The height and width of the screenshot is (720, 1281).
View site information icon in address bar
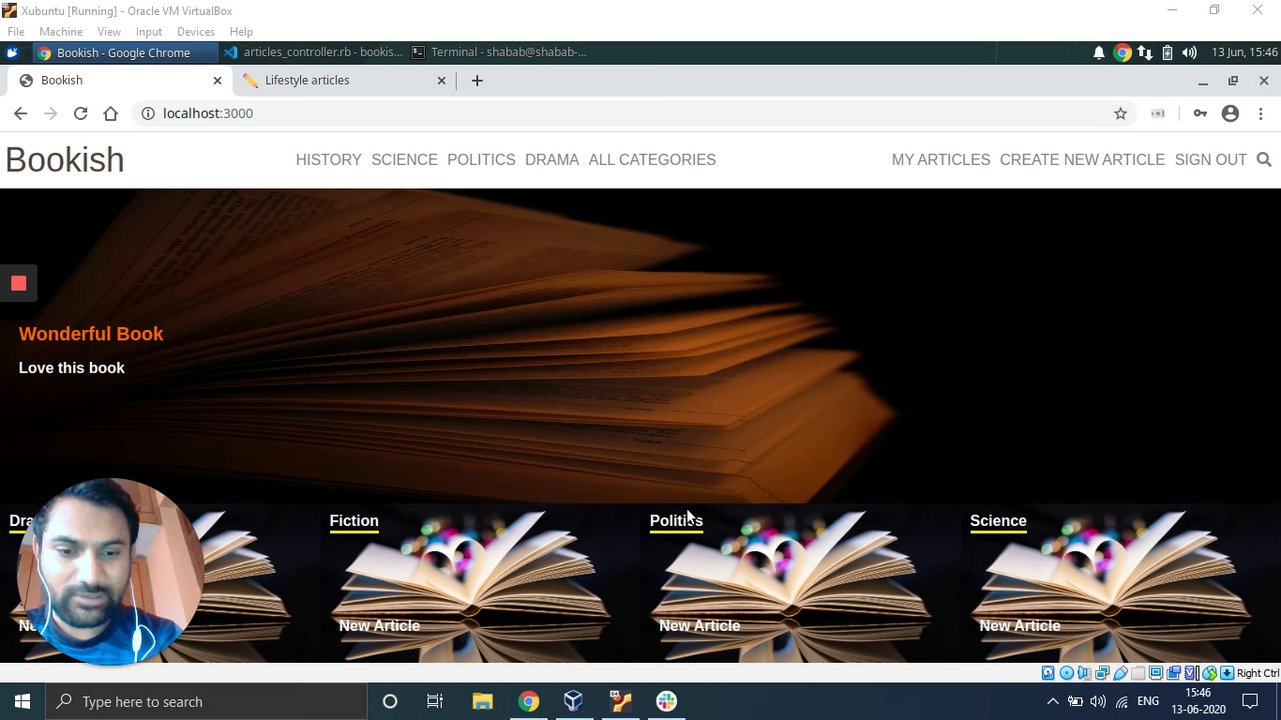[x=148, y=113]
